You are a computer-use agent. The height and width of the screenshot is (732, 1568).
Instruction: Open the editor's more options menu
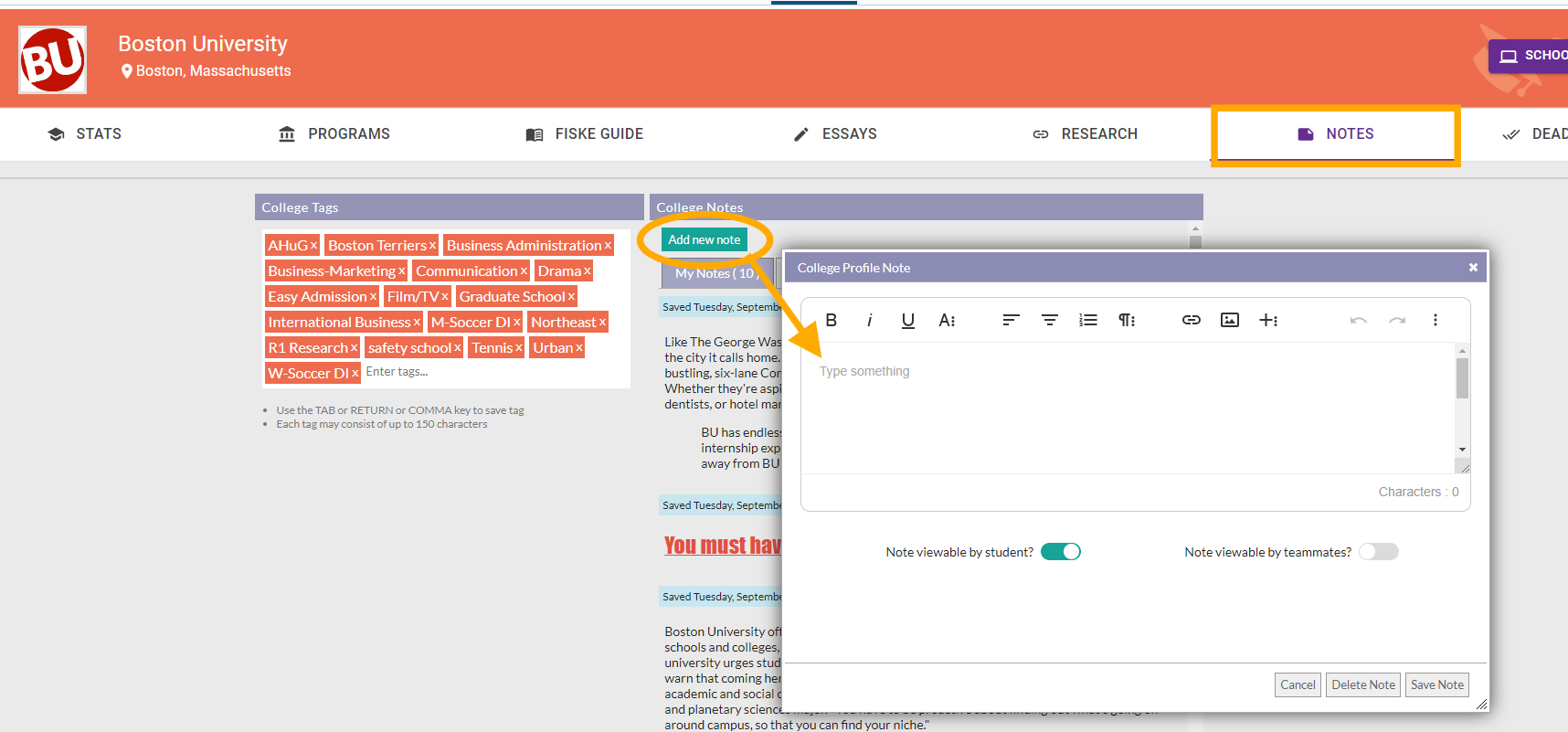tap(1436, 320)
